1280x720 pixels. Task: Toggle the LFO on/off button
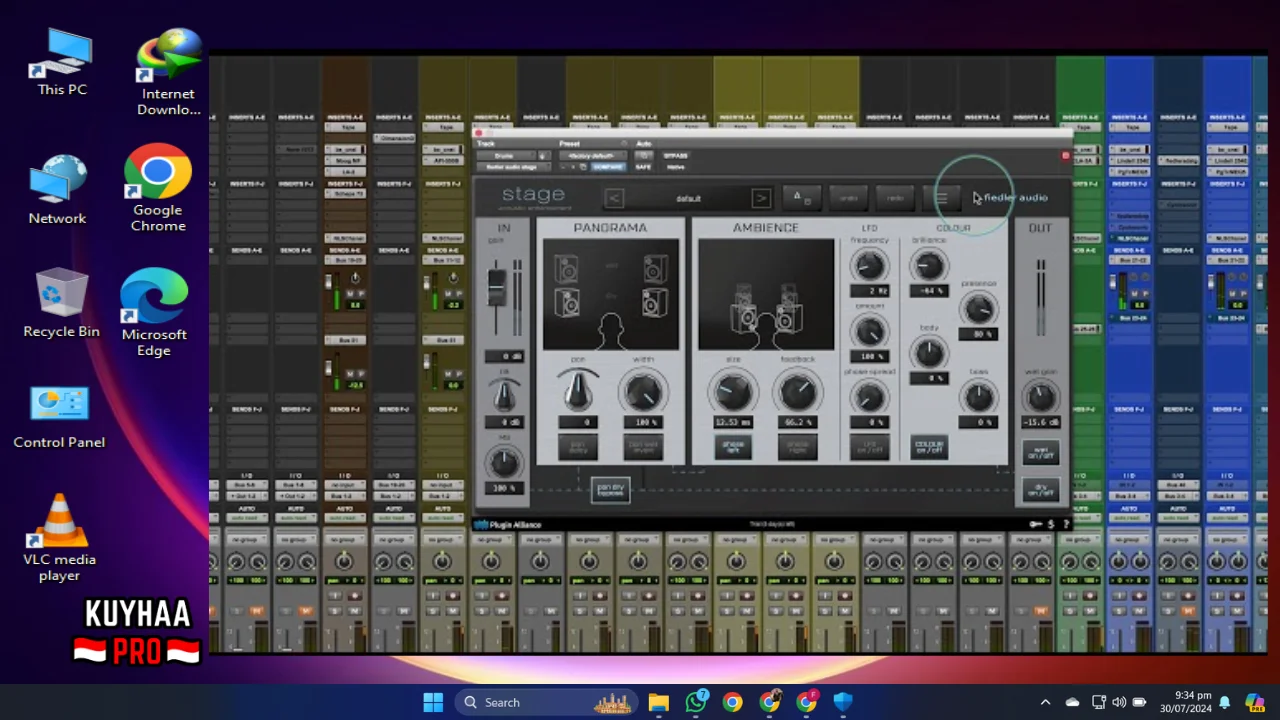pyautogui.click(x=869, y=447)
